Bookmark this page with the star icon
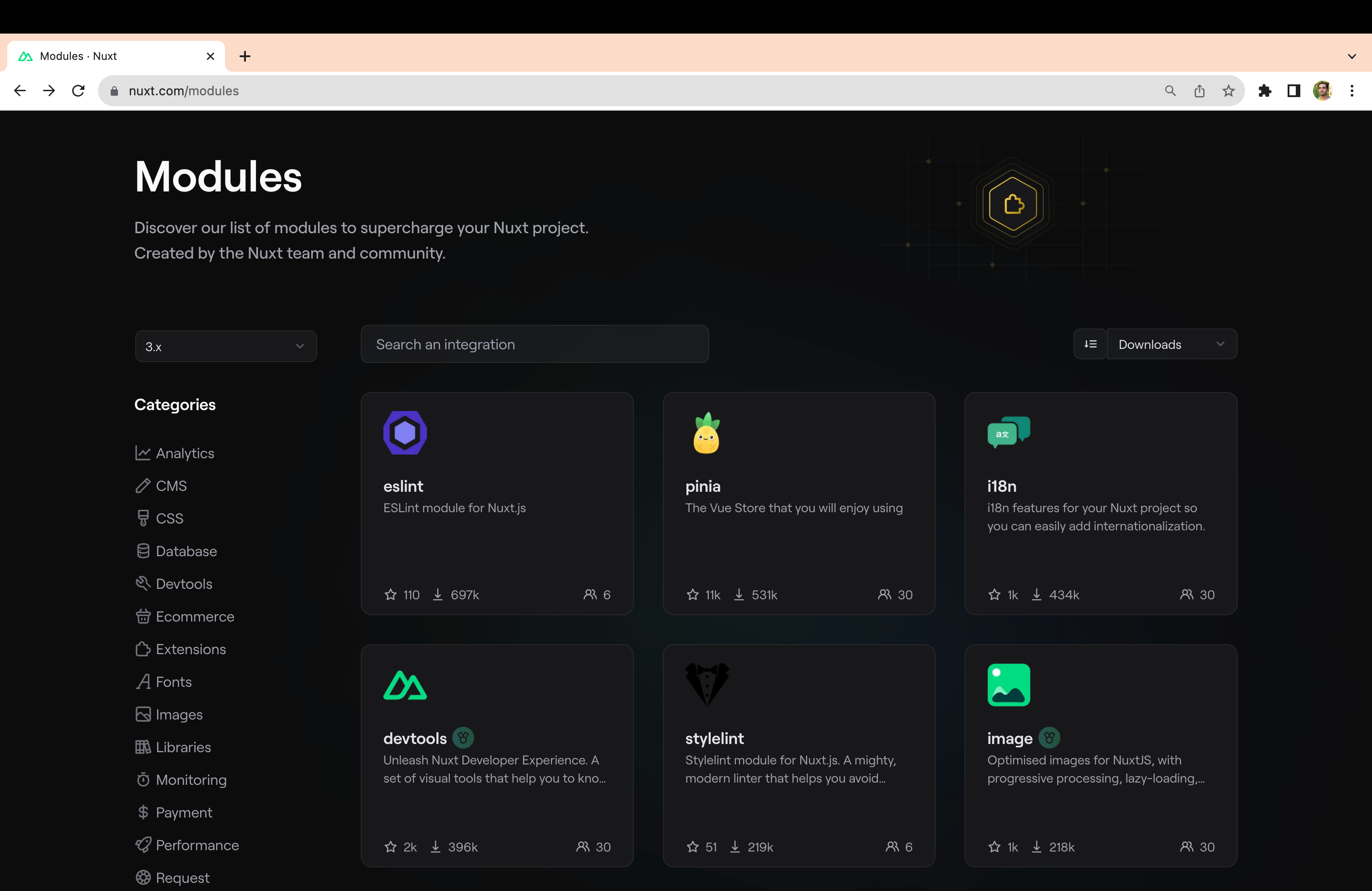Screen dimensions: 1372x891 click(x=1229, y=90)
